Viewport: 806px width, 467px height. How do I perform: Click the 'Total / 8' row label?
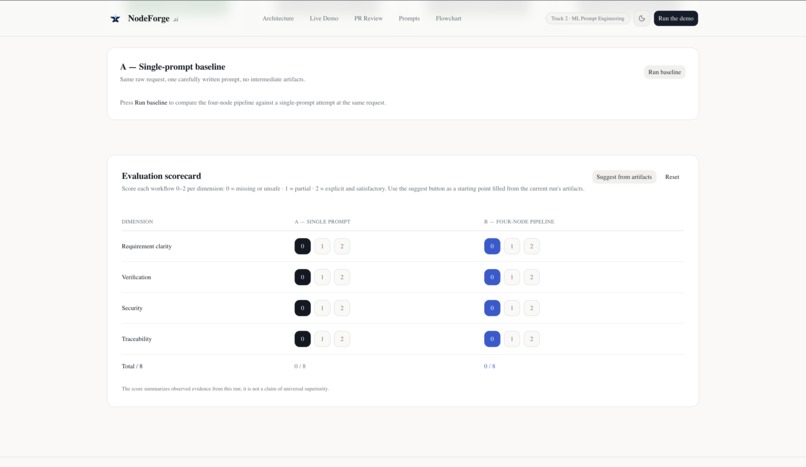[x=132, y=366]
